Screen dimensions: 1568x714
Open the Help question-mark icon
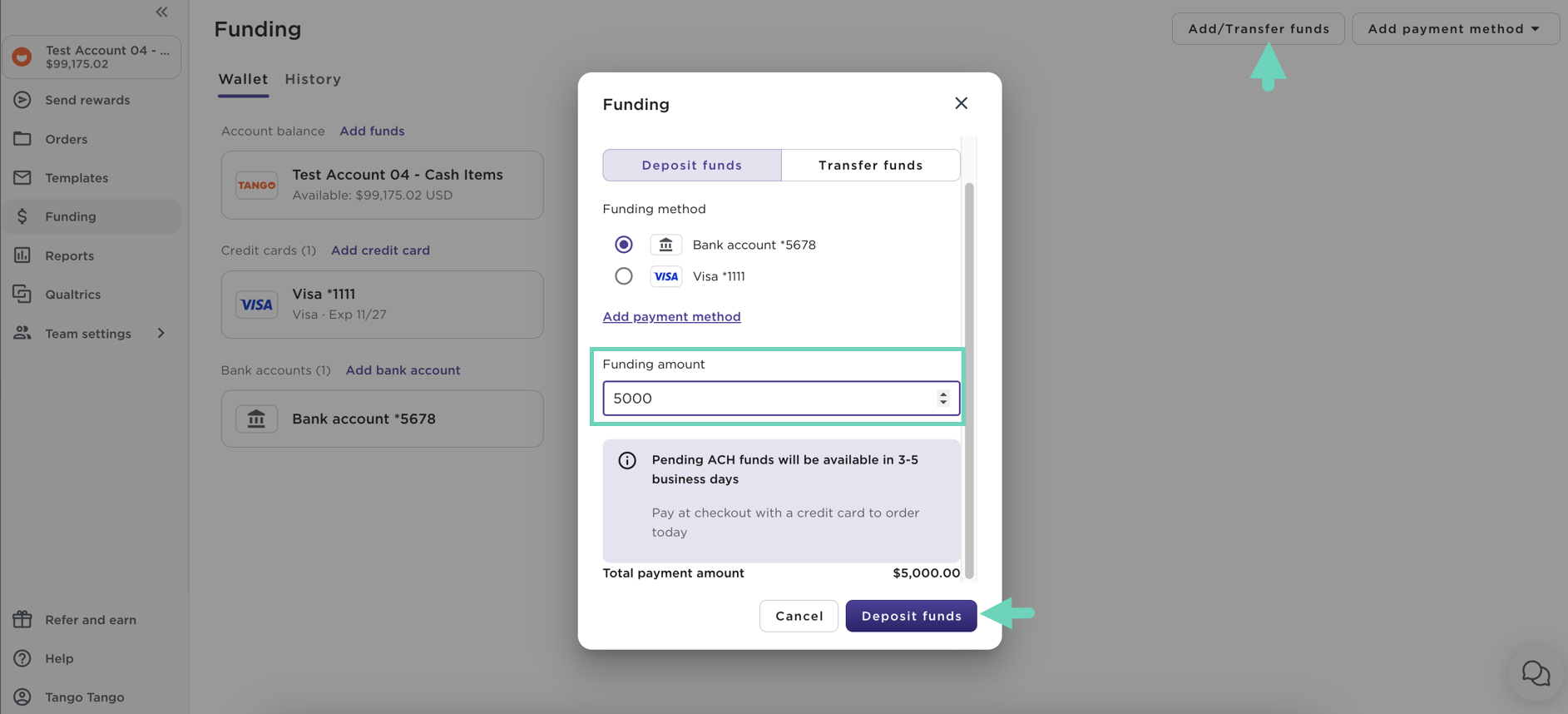pyautogui.click(x=22, y=658)
